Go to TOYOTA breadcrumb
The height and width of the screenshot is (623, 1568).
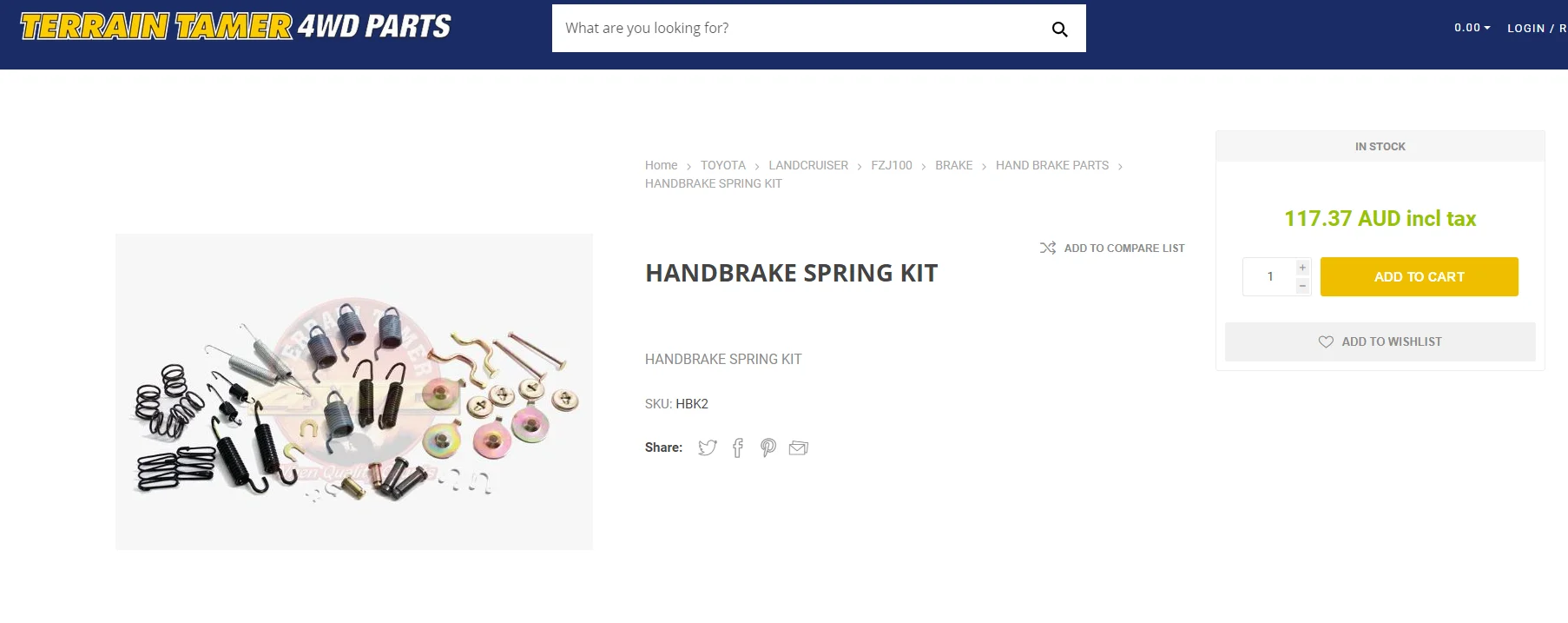click(x=723, y=165)
